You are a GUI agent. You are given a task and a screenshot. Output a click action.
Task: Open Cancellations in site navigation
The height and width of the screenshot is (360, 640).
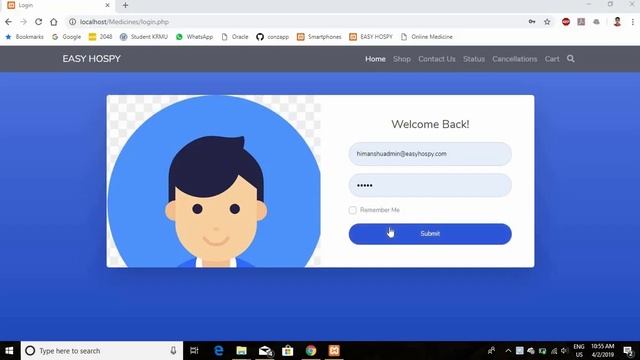click(x=515, y=59)
